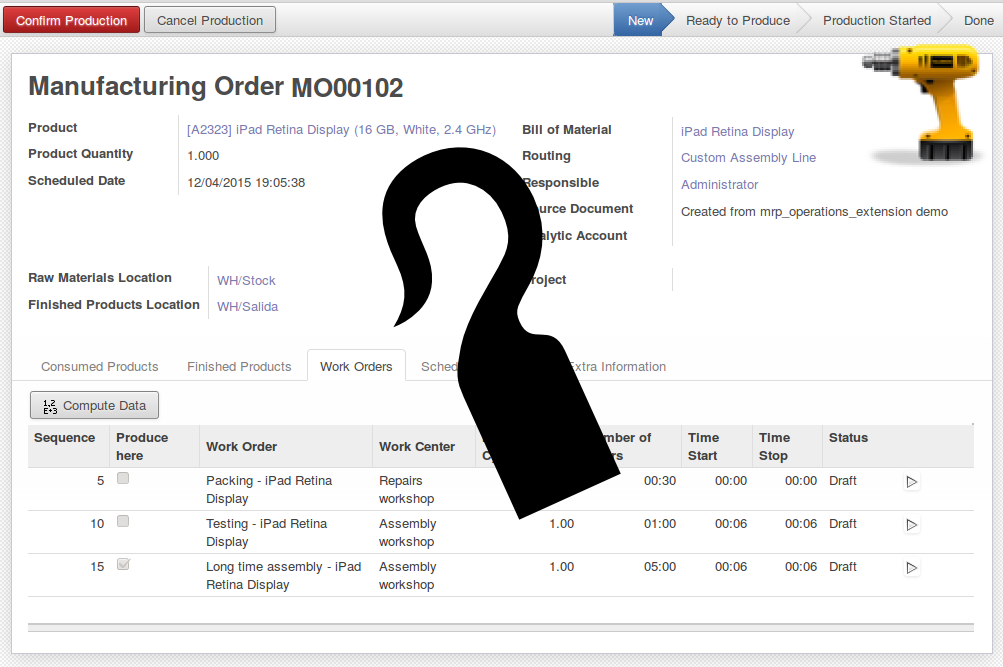The height and width of the screenshot is (667, 1003).
Task: Open the iPad Retina Display product link
Action: click(340, 128)
